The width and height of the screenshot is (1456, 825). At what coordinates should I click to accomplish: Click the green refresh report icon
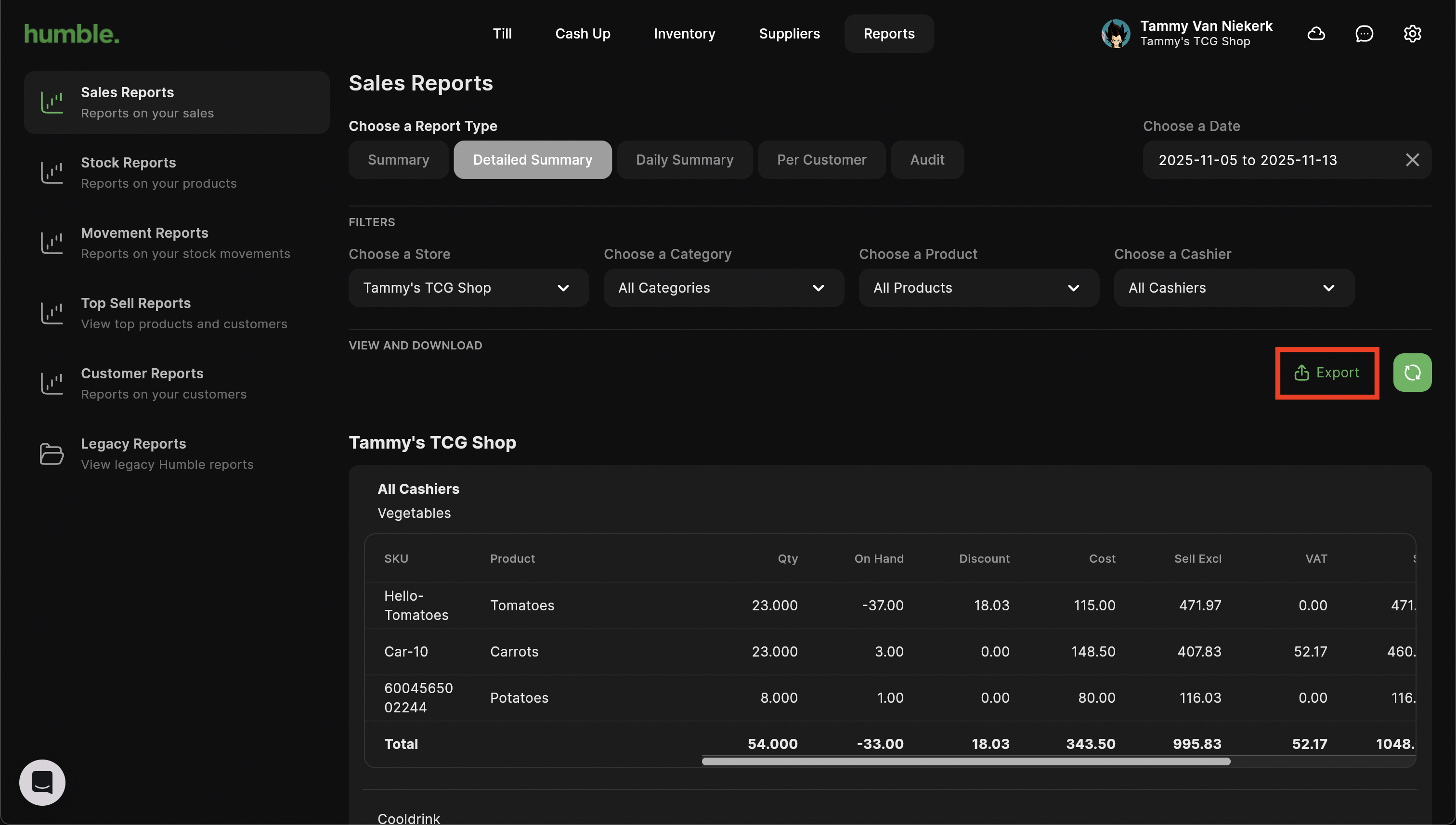click(x=1412, y=372)
